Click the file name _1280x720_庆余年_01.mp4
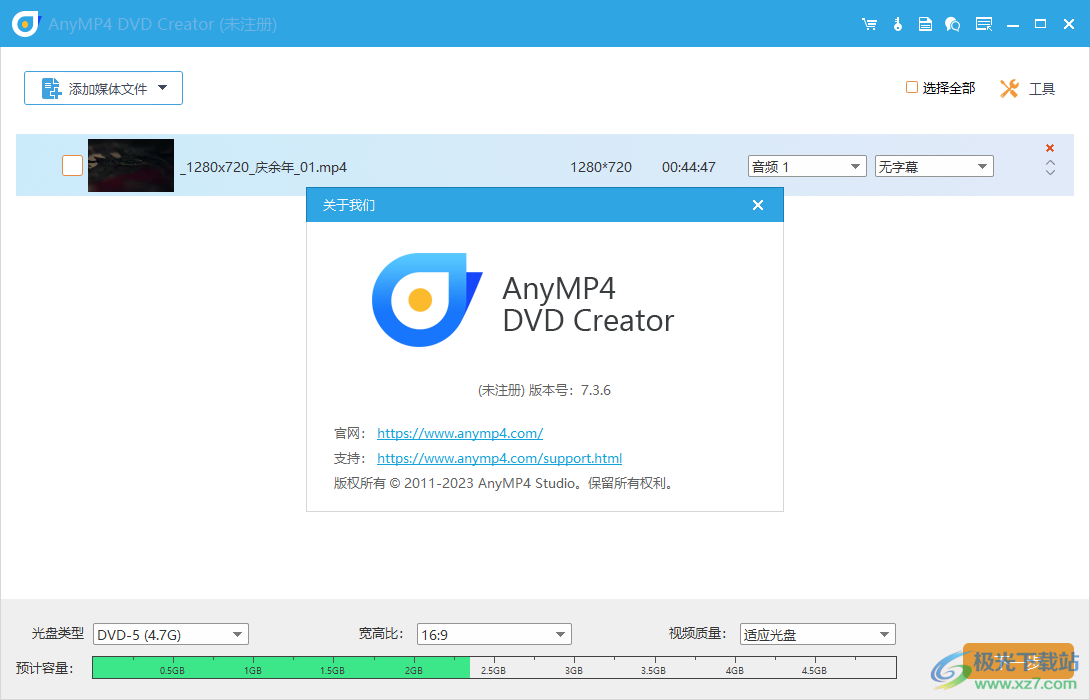Screen dimensions: 1090x700 point(263,167)
